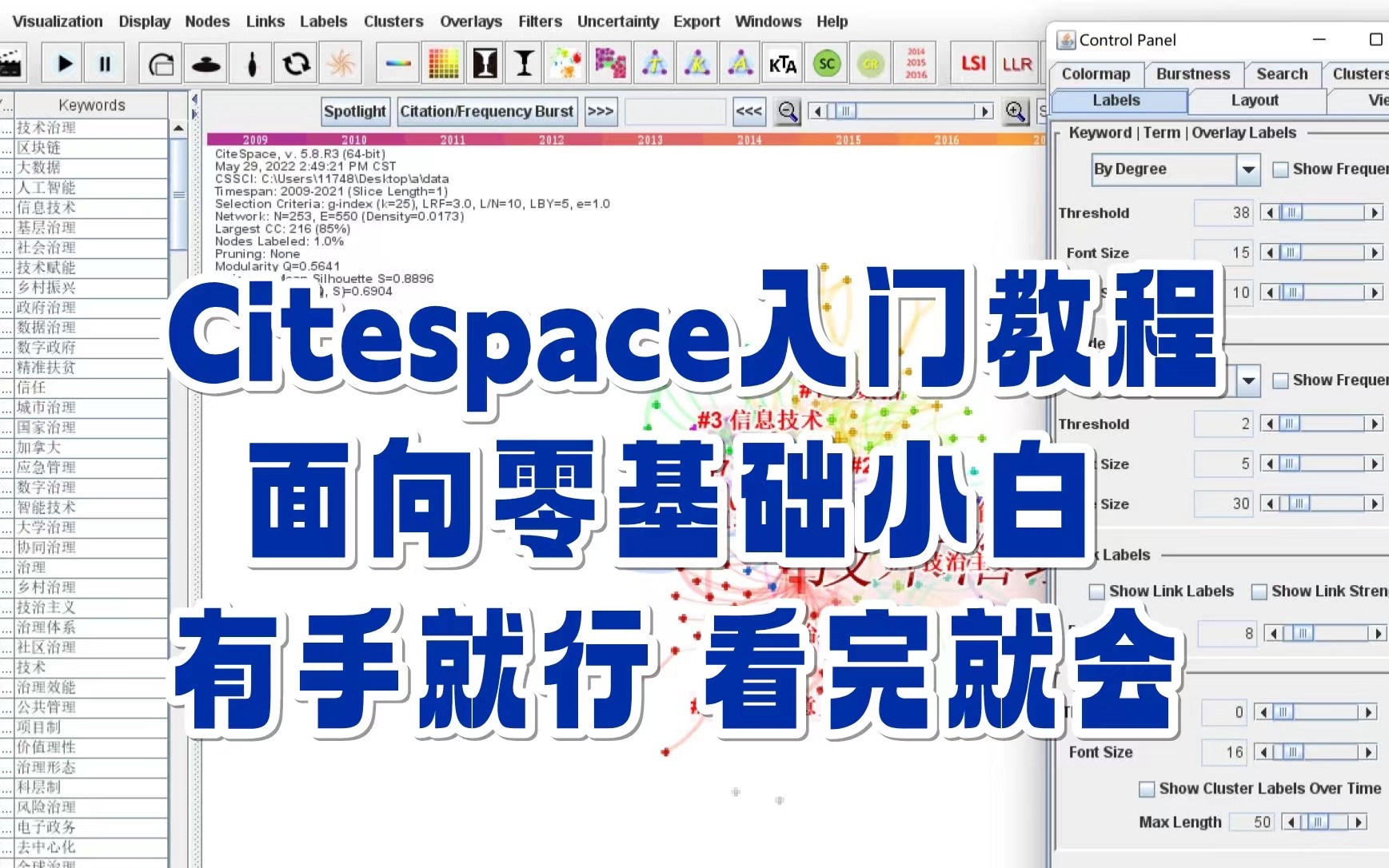
Task: Select the keyword 数字政府 in the list
Action: (x=91, y=348)
